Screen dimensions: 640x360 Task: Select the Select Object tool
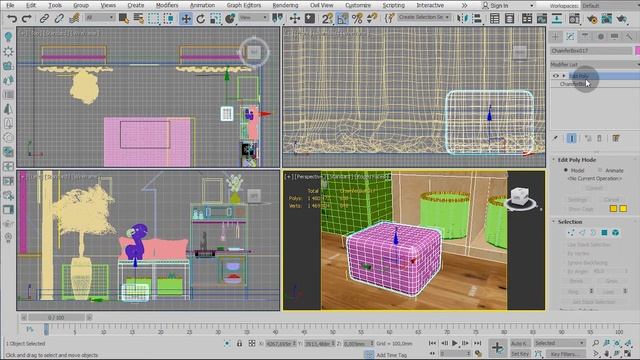click(x=123, y=18)
